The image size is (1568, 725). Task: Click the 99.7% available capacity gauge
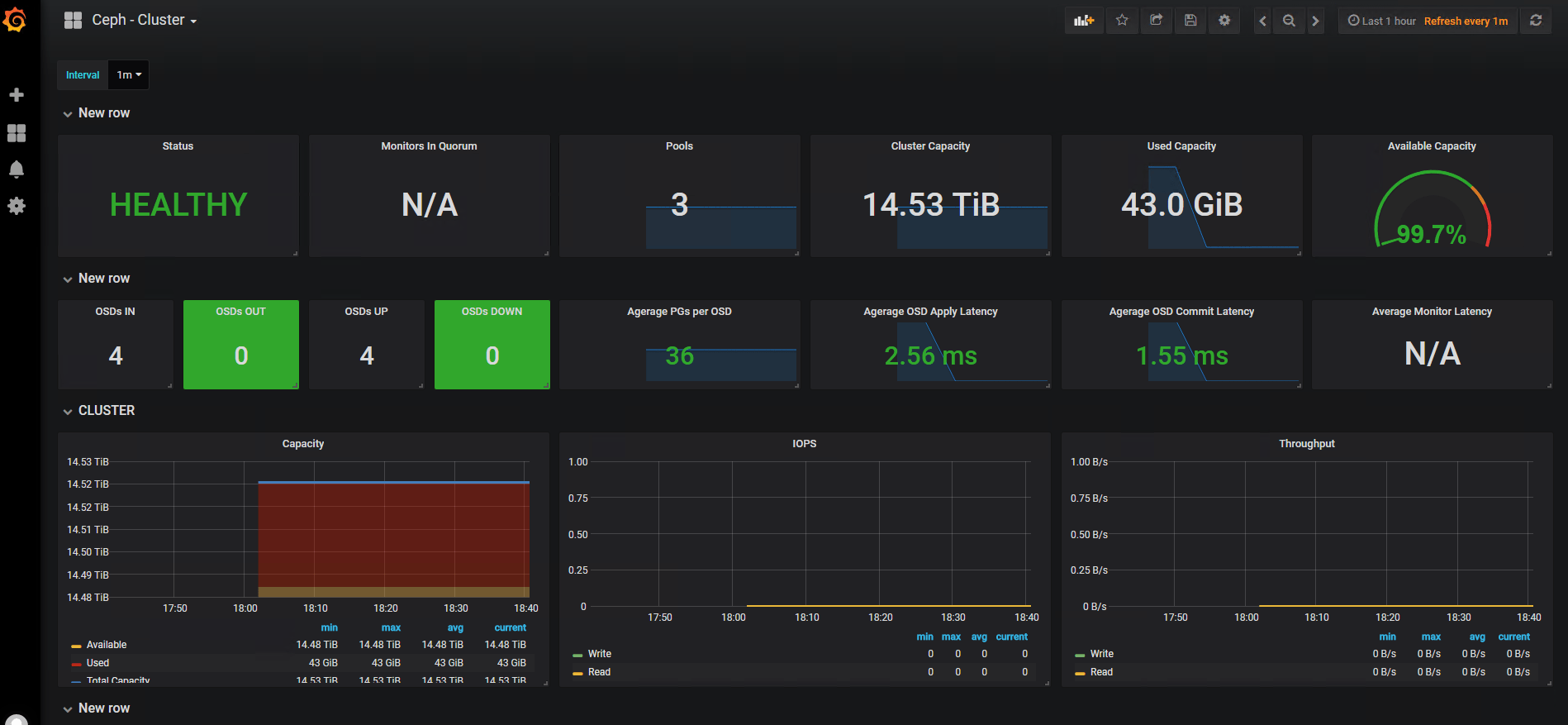coord(1432,211)
